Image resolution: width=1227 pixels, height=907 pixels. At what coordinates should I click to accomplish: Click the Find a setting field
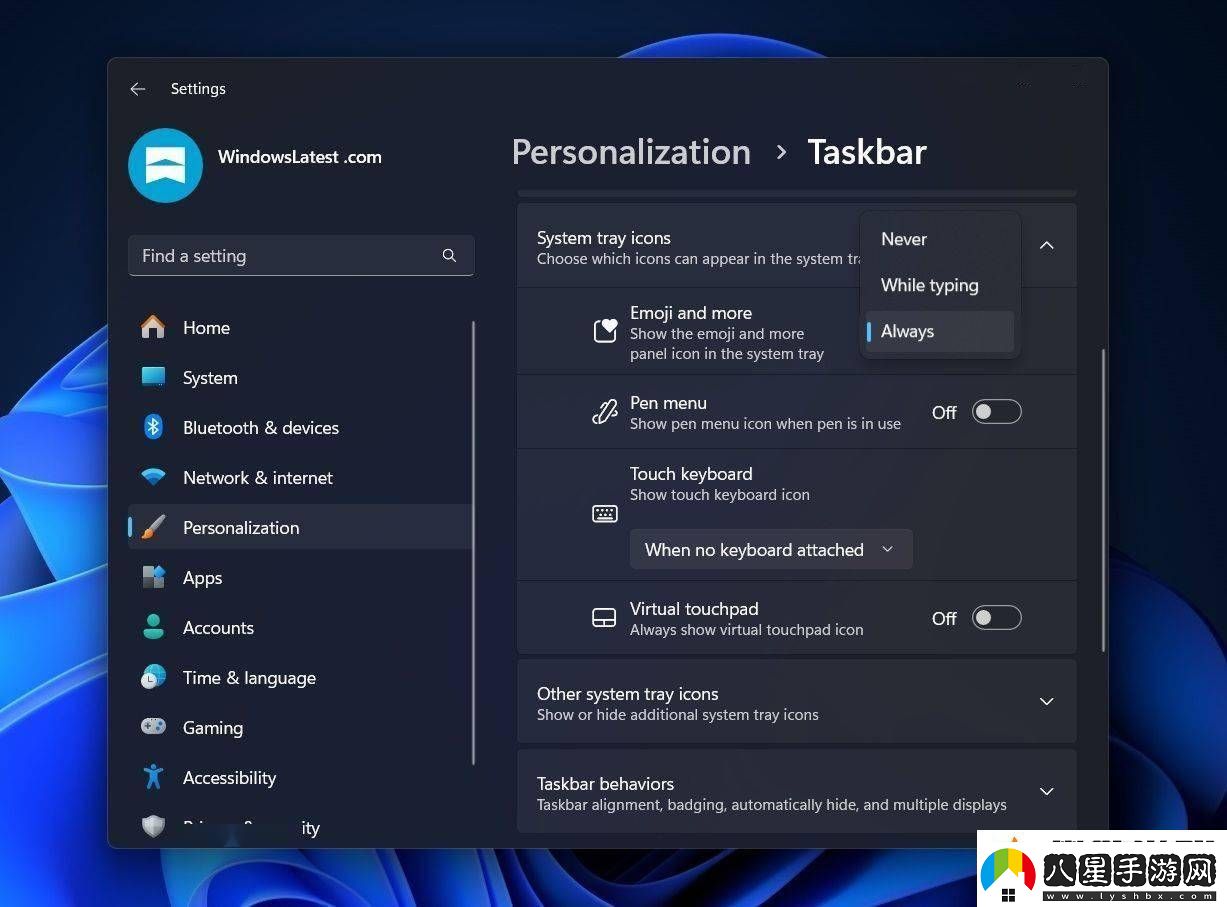[x=285, y=256]
